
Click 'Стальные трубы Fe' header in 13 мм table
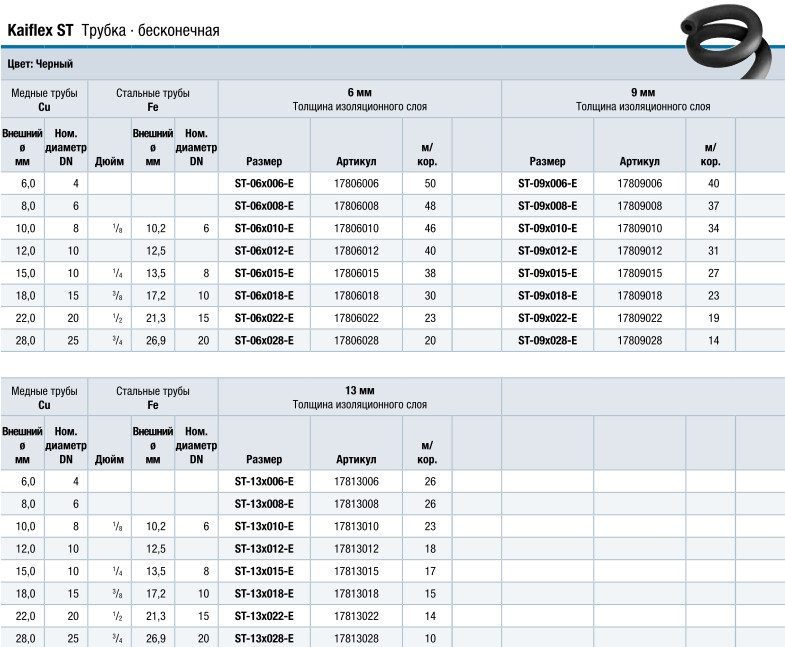tap(153, 398)
